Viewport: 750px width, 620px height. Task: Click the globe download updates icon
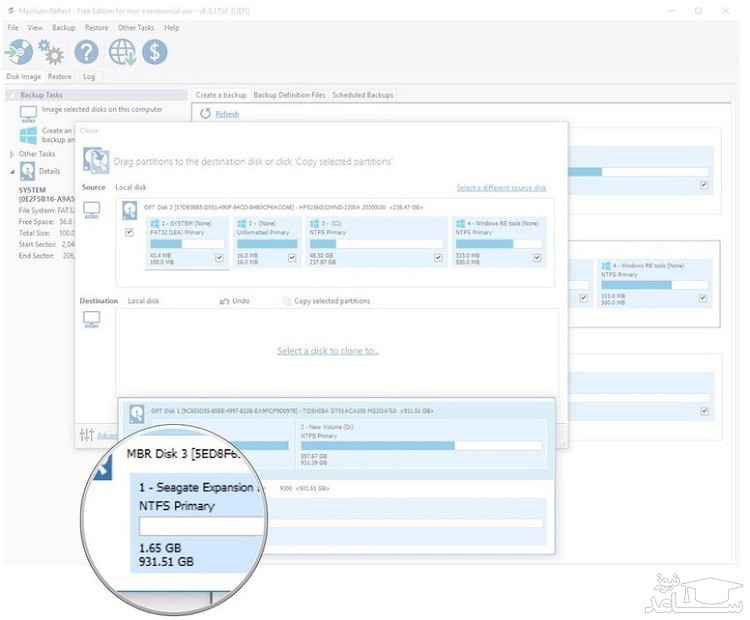(123, 52)
